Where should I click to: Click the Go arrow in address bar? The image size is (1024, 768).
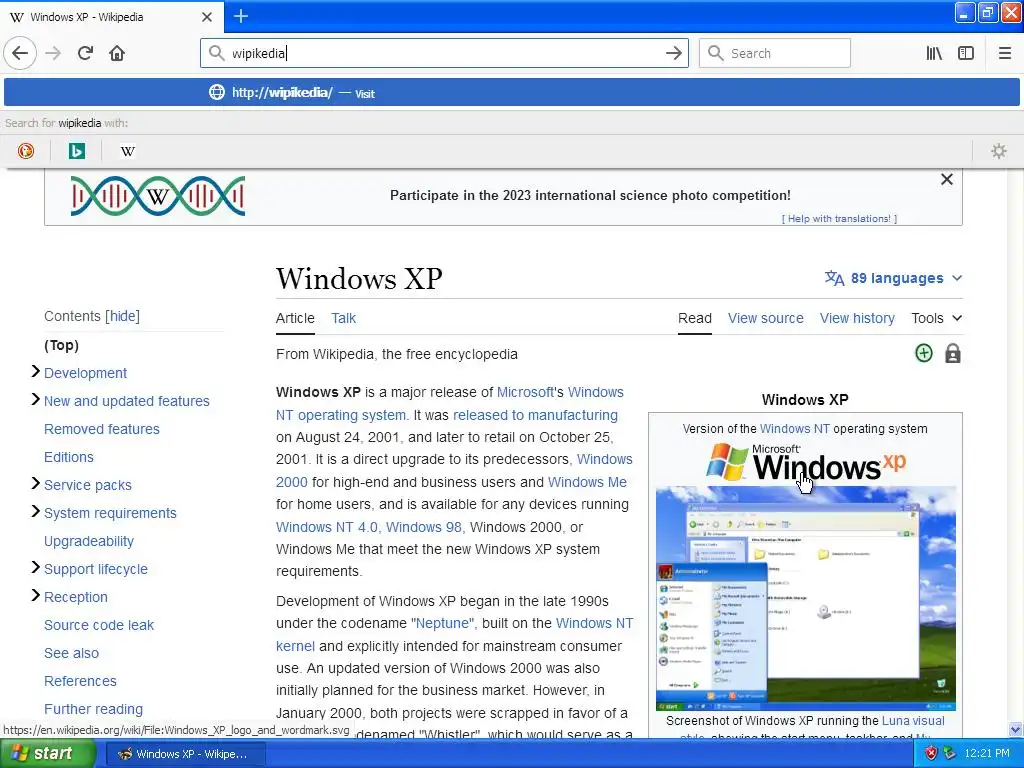coord(673,54)
